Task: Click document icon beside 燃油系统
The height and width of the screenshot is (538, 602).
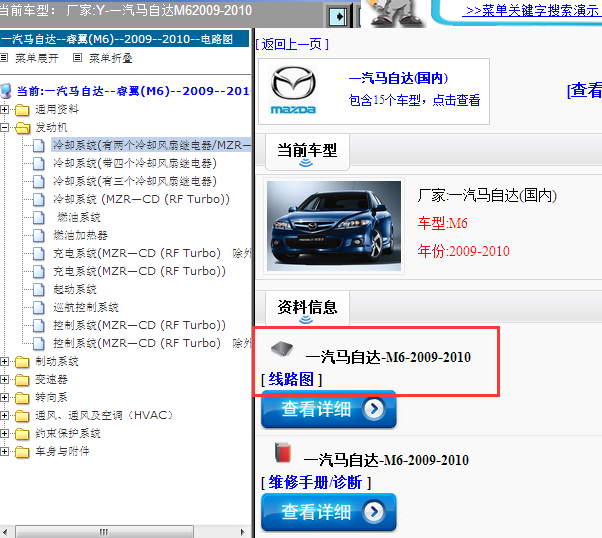Action: tap(39, 218)
